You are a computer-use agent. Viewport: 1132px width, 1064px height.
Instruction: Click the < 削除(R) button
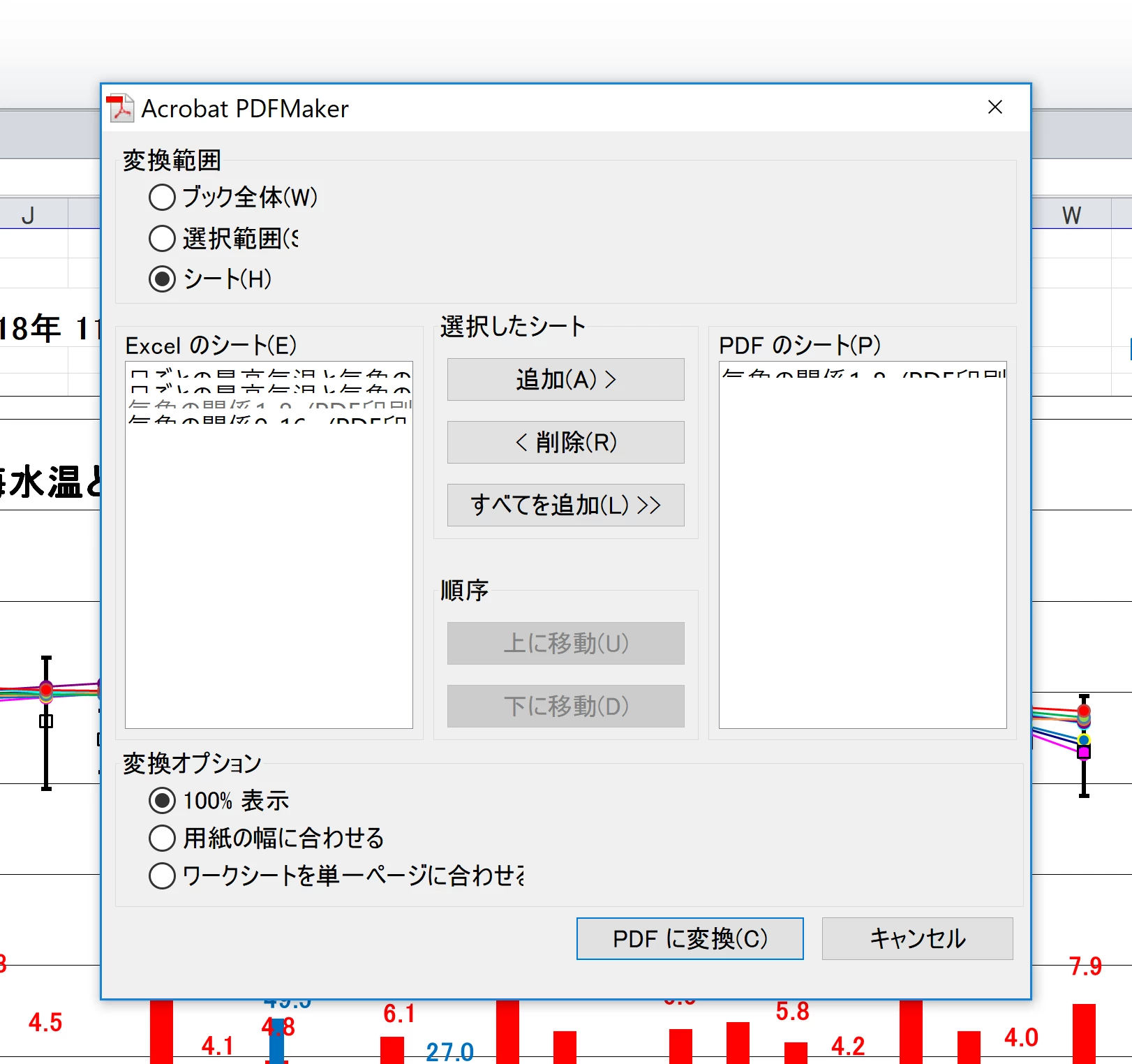pyautogui.click(x=565, y=442)
